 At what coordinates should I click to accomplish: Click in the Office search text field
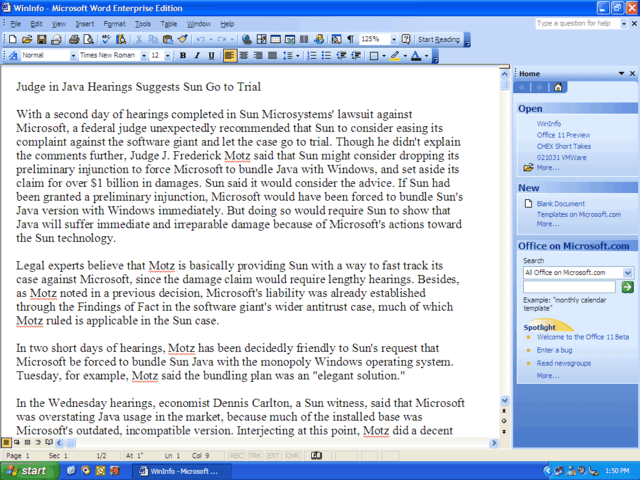click(569, 287)
